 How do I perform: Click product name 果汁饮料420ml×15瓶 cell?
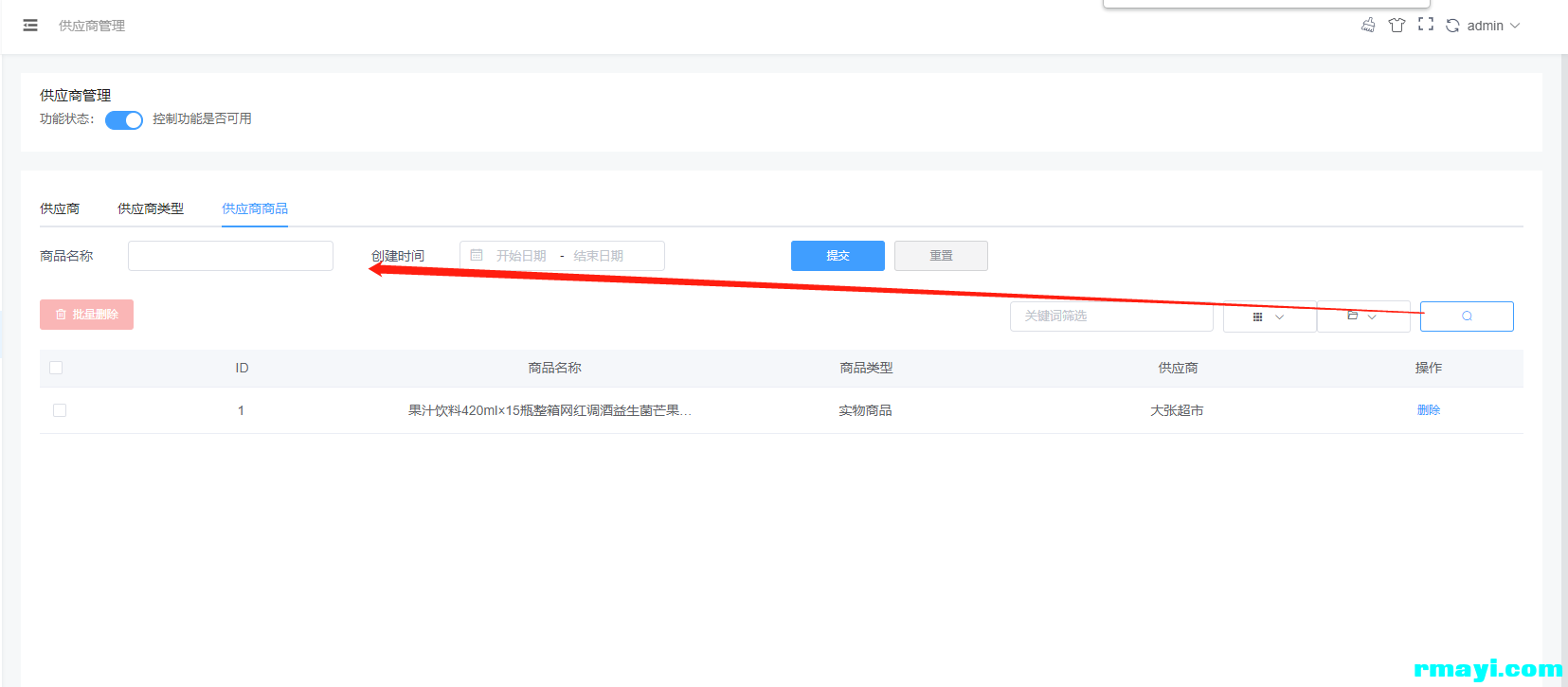point(550,410)
